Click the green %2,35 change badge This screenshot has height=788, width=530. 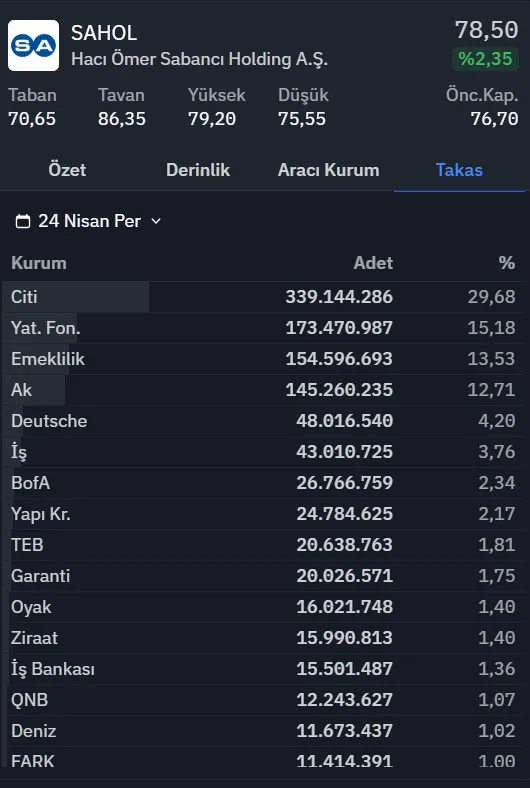pyautogui.click(x=485, y=59)
